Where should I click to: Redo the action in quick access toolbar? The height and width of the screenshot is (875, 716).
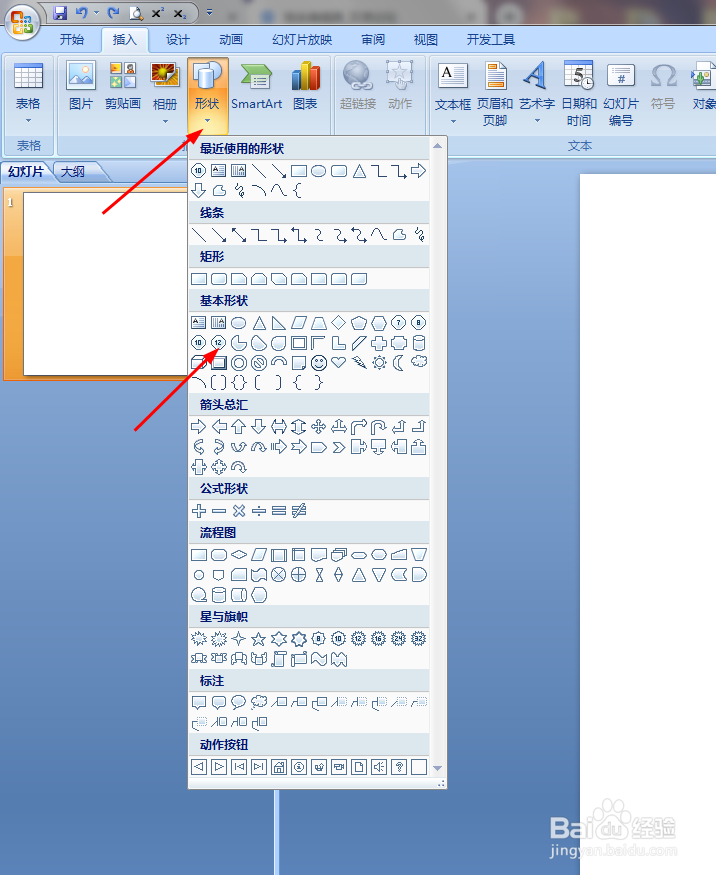[114, 13]
